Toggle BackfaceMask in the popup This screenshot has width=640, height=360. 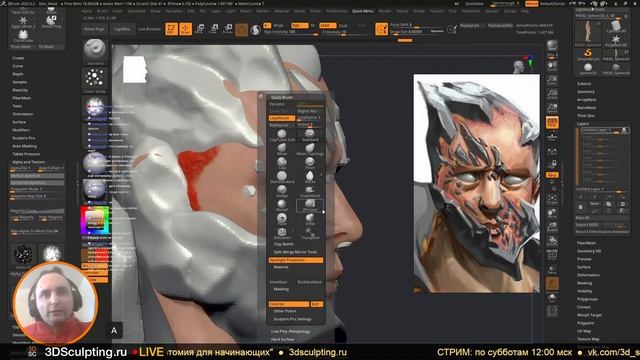[x=309, y=282]
